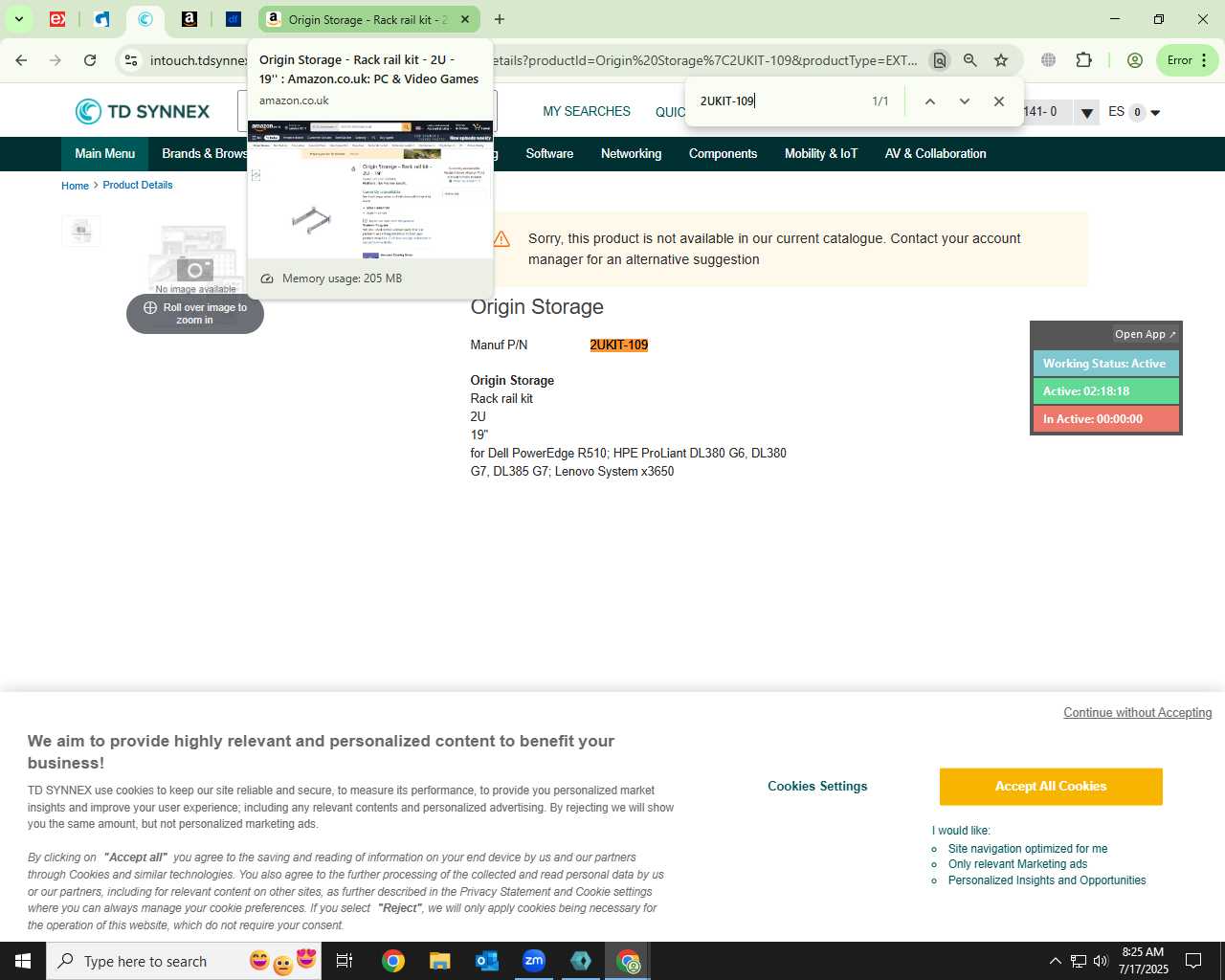Switch to the 'df' browser tab
Image resolution: width=1225 pixels, height=980 pixels.
tap(234, 19)
